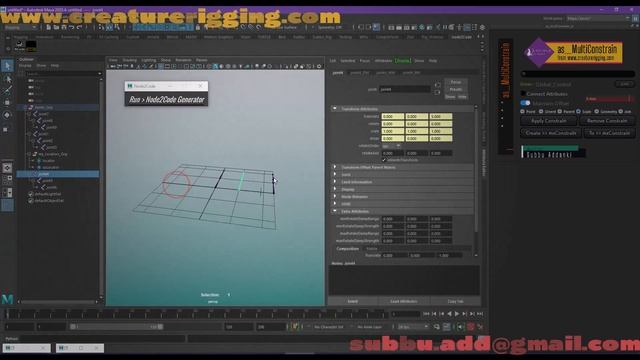Activate the Rotate tool in toolbox

pos(7,116)
